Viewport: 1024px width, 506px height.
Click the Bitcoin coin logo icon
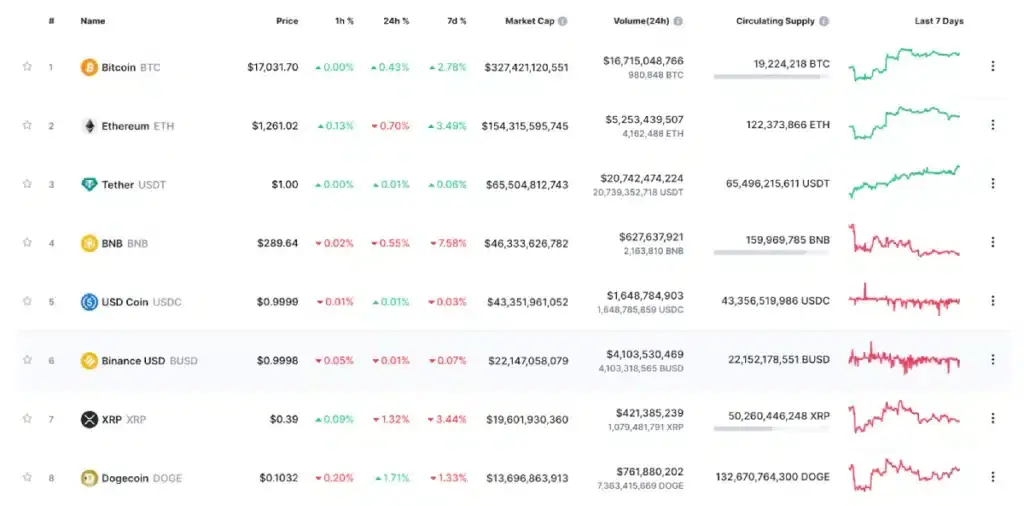coord(89,67)
